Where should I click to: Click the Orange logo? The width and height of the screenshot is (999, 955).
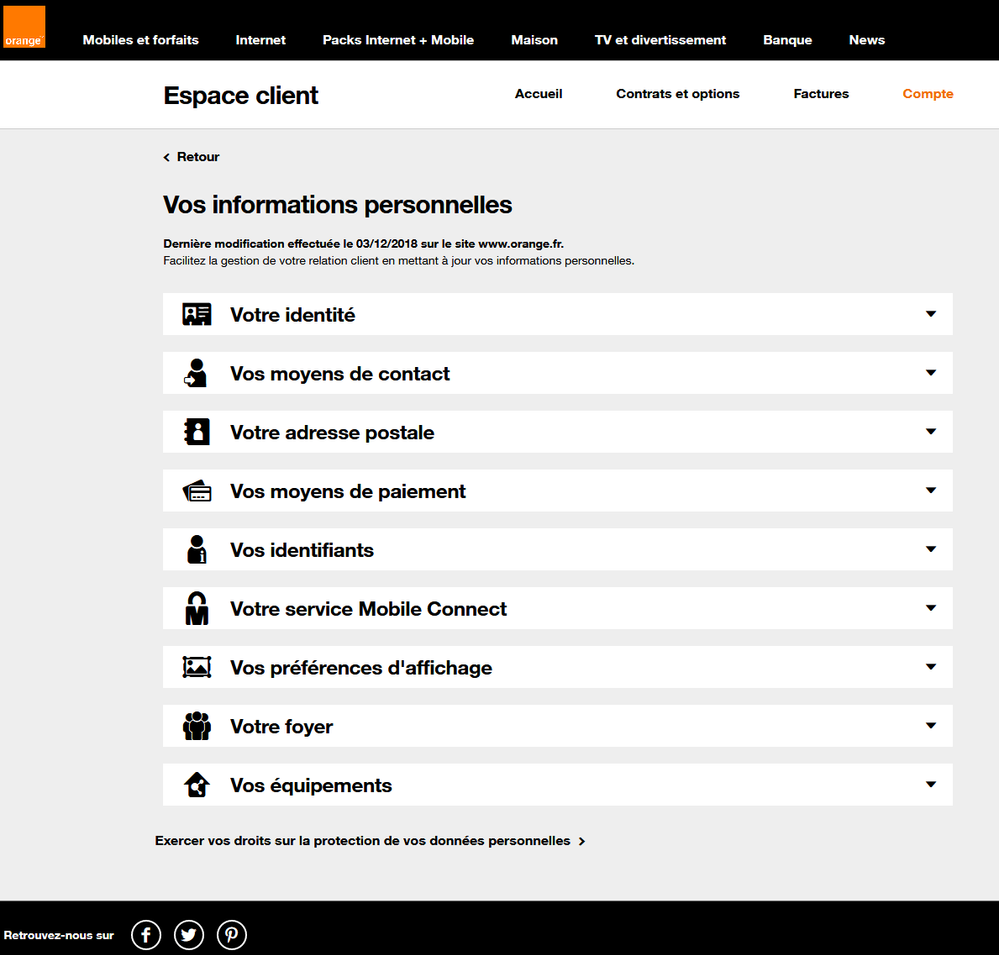[24, 27]
